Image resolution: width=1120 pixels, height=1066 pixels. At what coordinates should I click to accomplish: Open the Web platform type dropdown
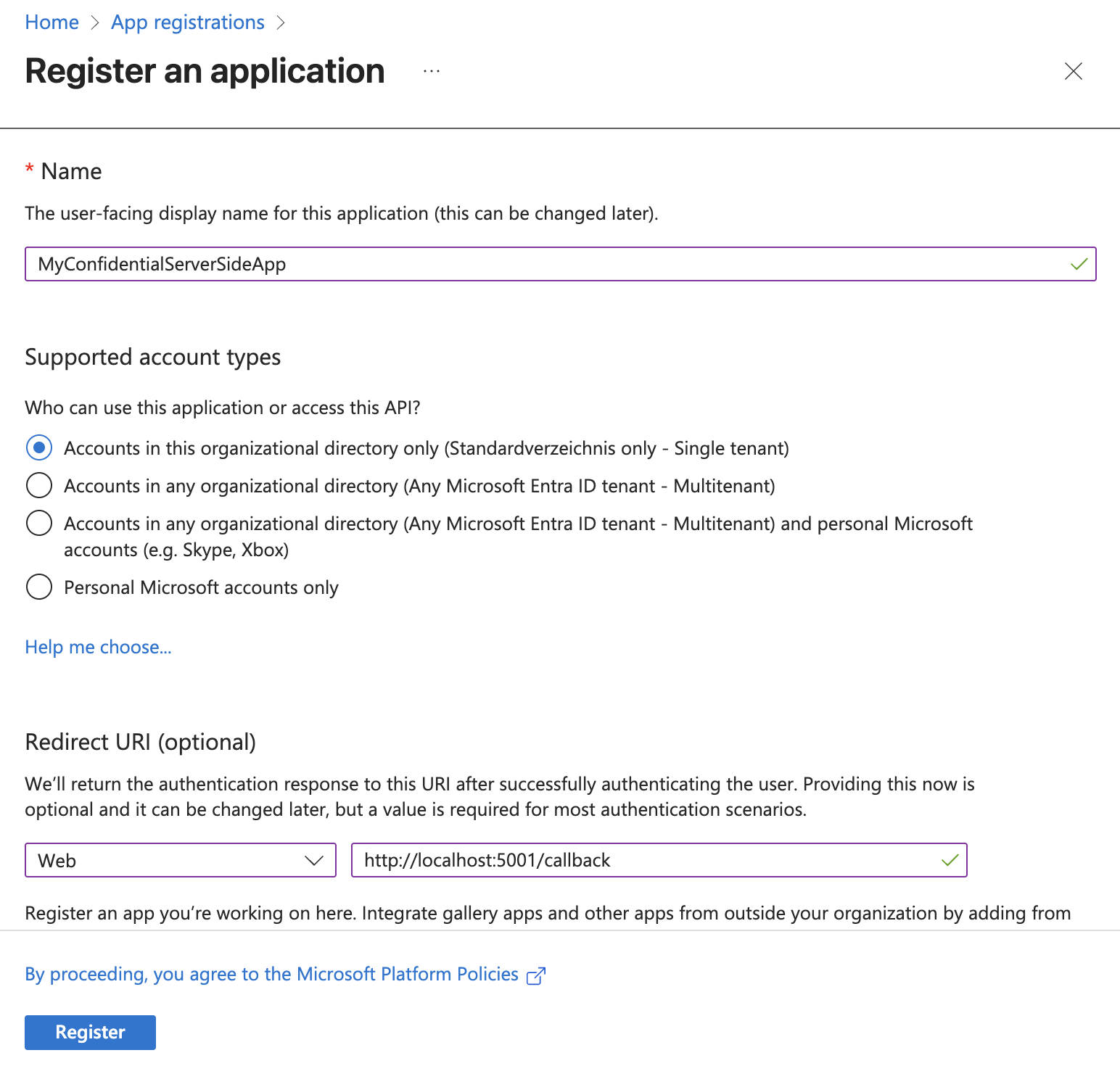pyautogui.click(x=180, y=861)
